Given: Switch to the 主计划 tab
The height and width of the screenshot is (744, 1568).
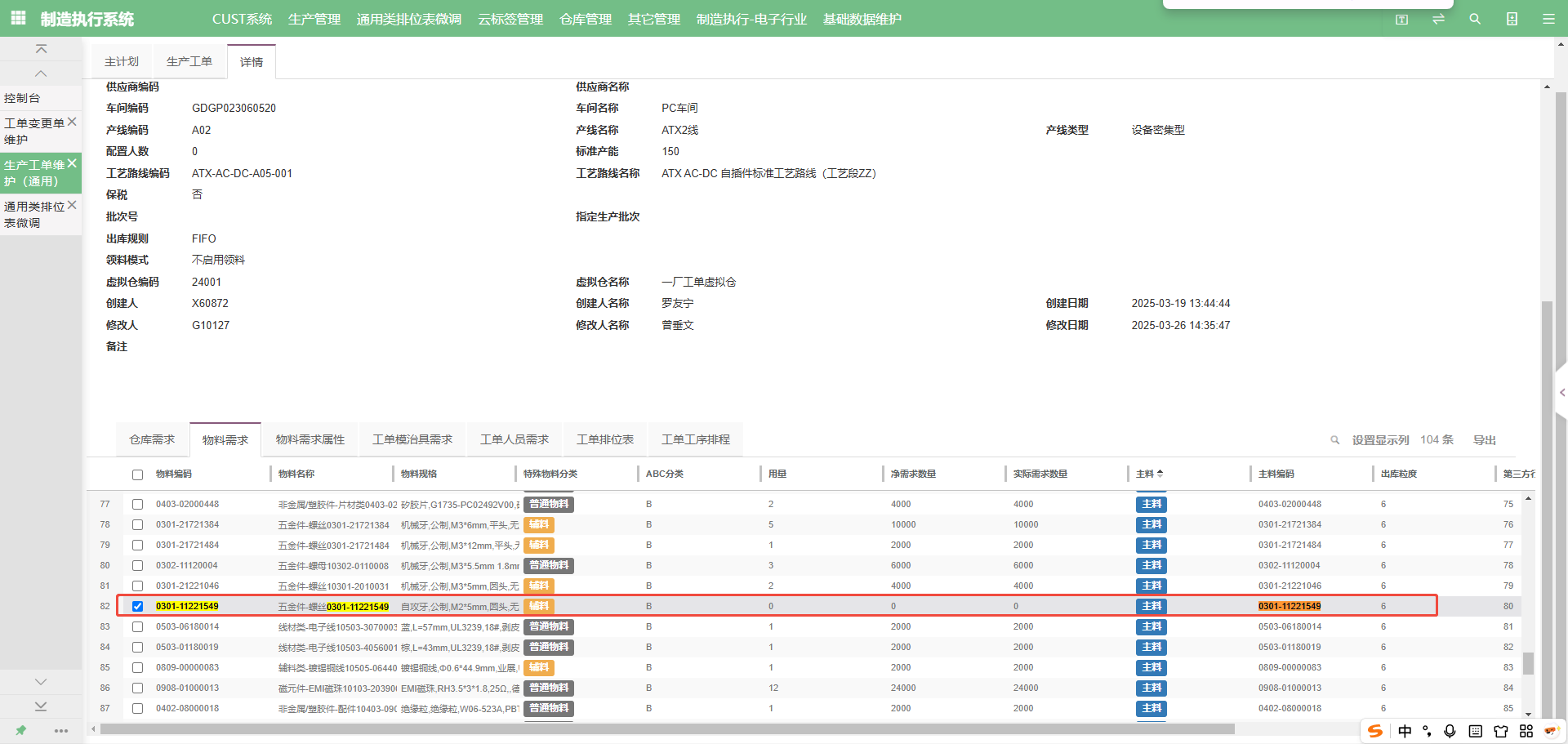Looking at the screenshot, I should coord(122,61).
